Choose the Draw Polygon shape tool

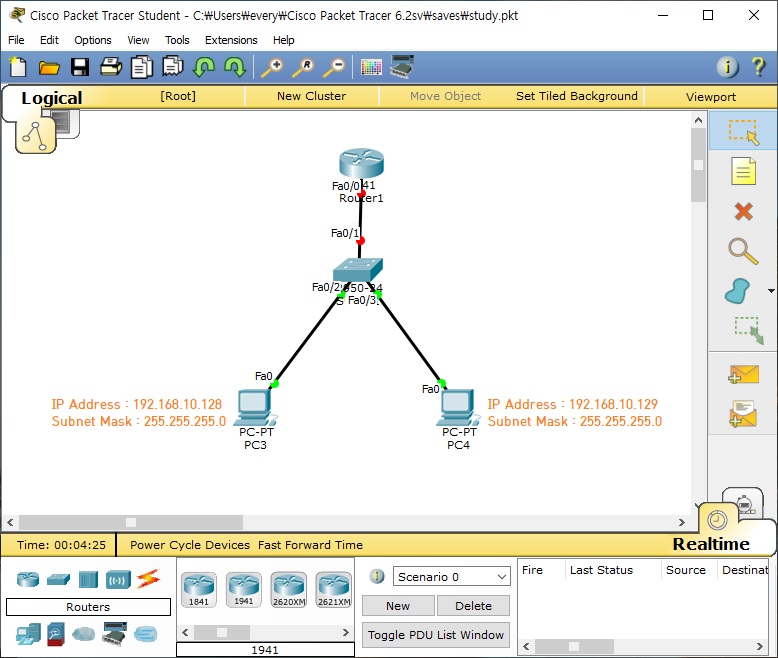[738, 290]
